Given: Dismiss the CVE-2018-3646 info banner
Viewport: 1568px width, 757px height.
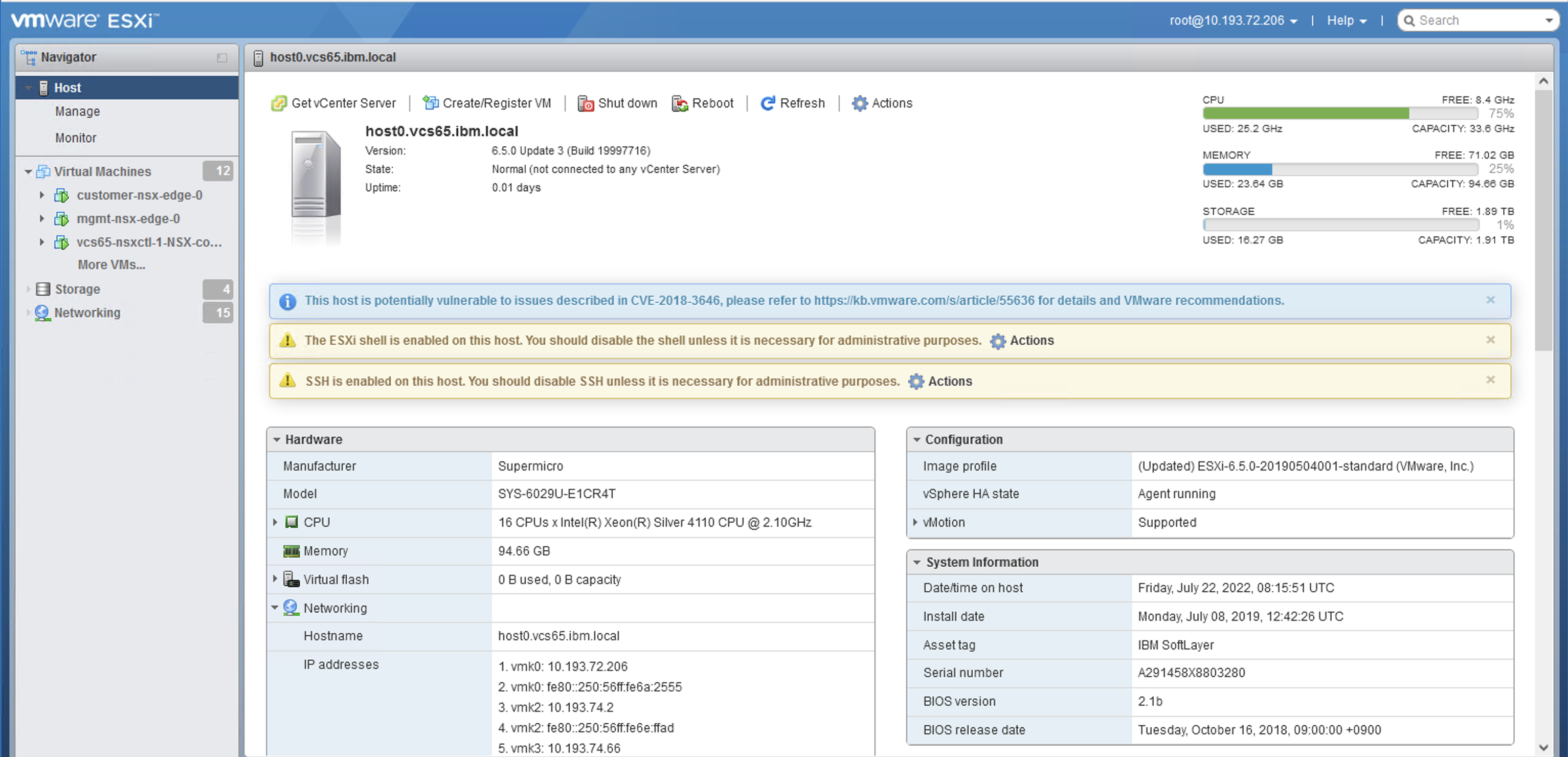Looking at the screenshot, I should 1490,300.
